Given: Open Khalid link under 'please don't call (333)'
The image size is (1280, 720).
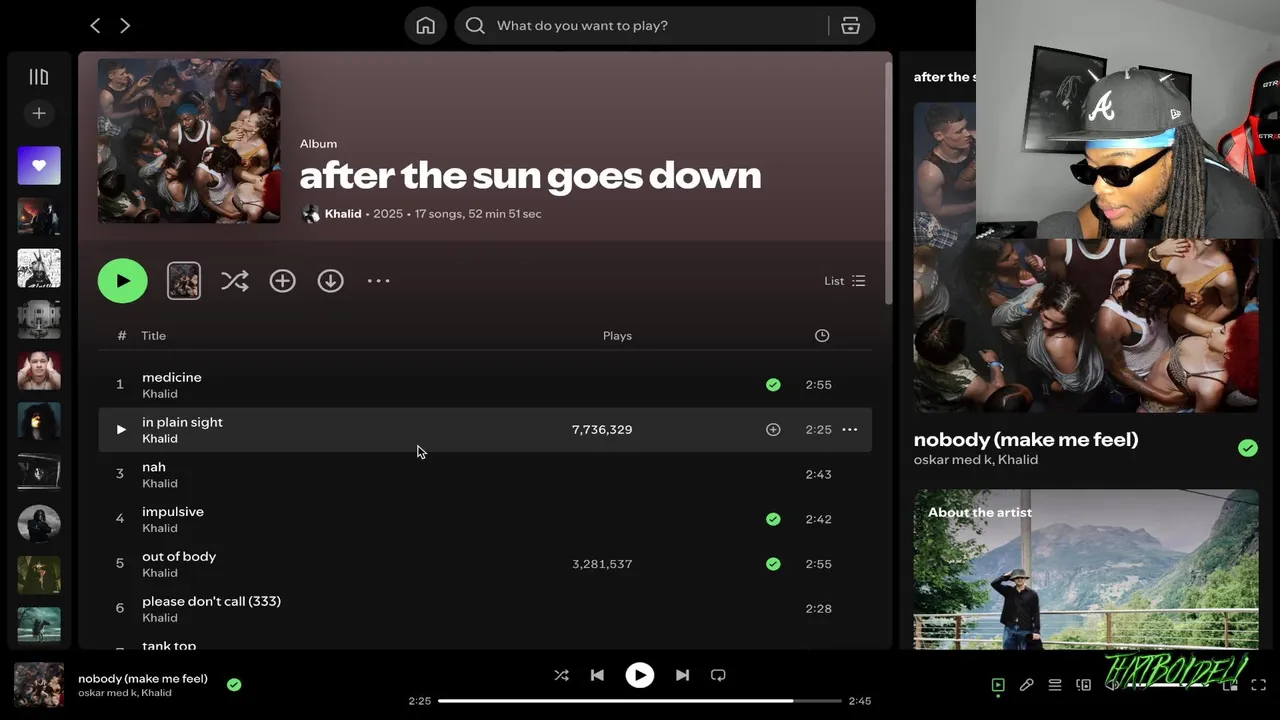Looking at the screenshot, I should coord(160,618).
